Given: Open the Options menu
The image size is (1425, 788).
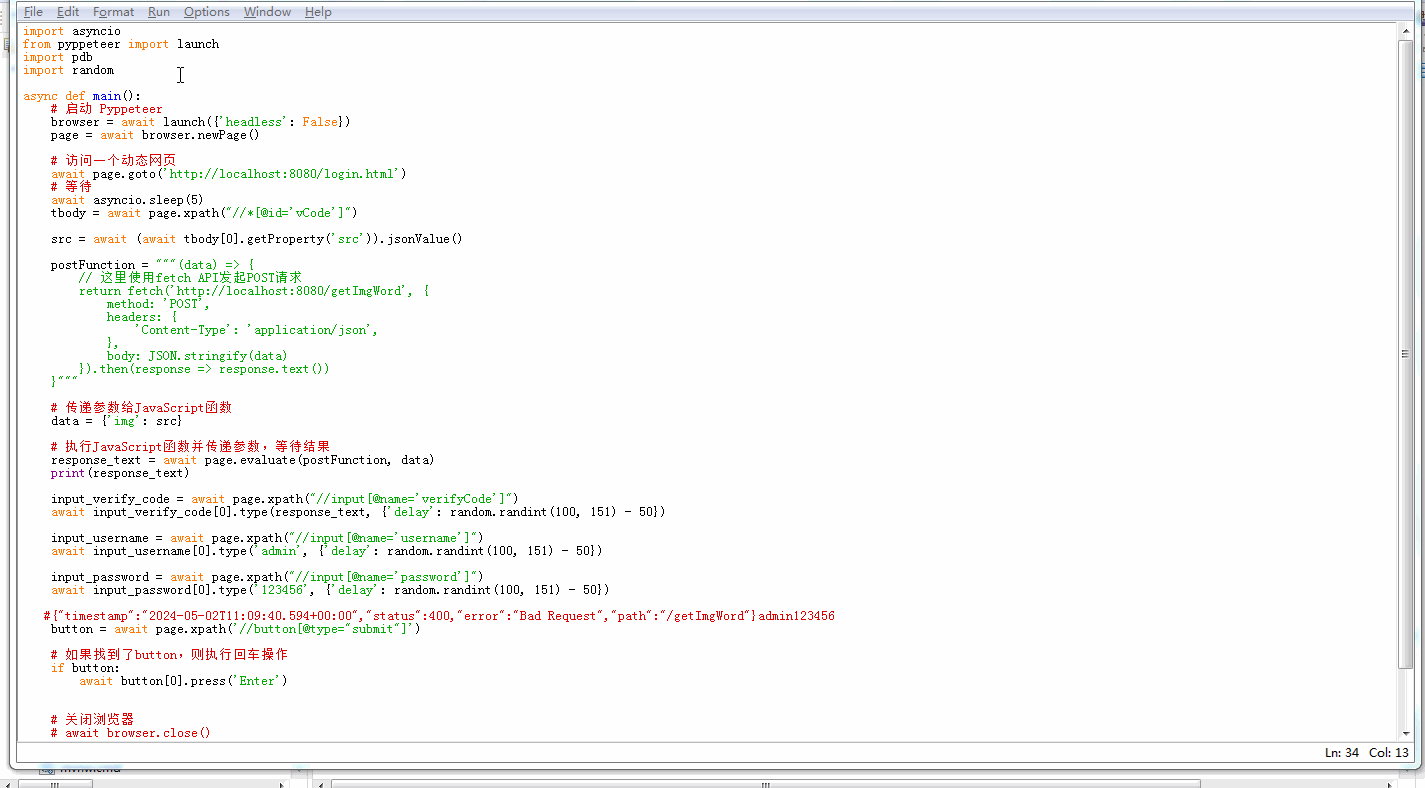Looking at the screenshot, I should pos(207,12).
